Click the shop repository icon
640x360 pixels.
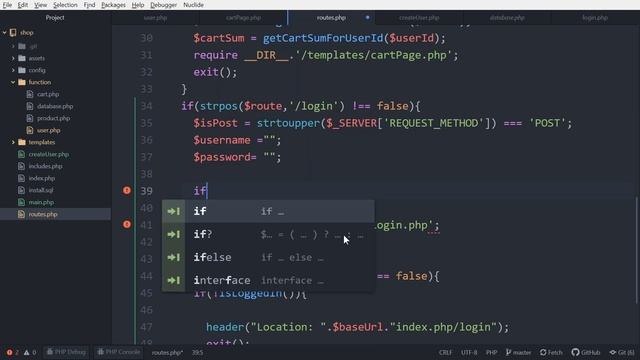click(x=13, y=32)
